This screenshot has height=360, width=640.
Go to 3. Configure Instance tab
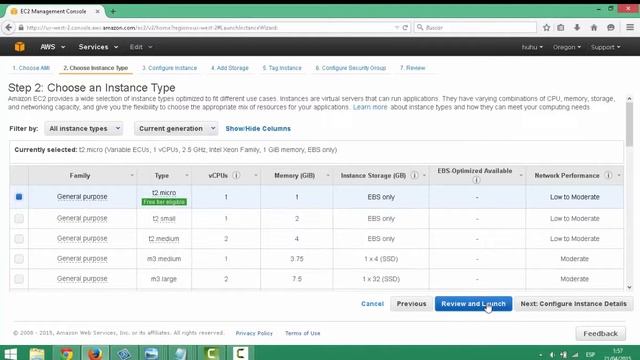pyautogui.click(x=169, y=68)
